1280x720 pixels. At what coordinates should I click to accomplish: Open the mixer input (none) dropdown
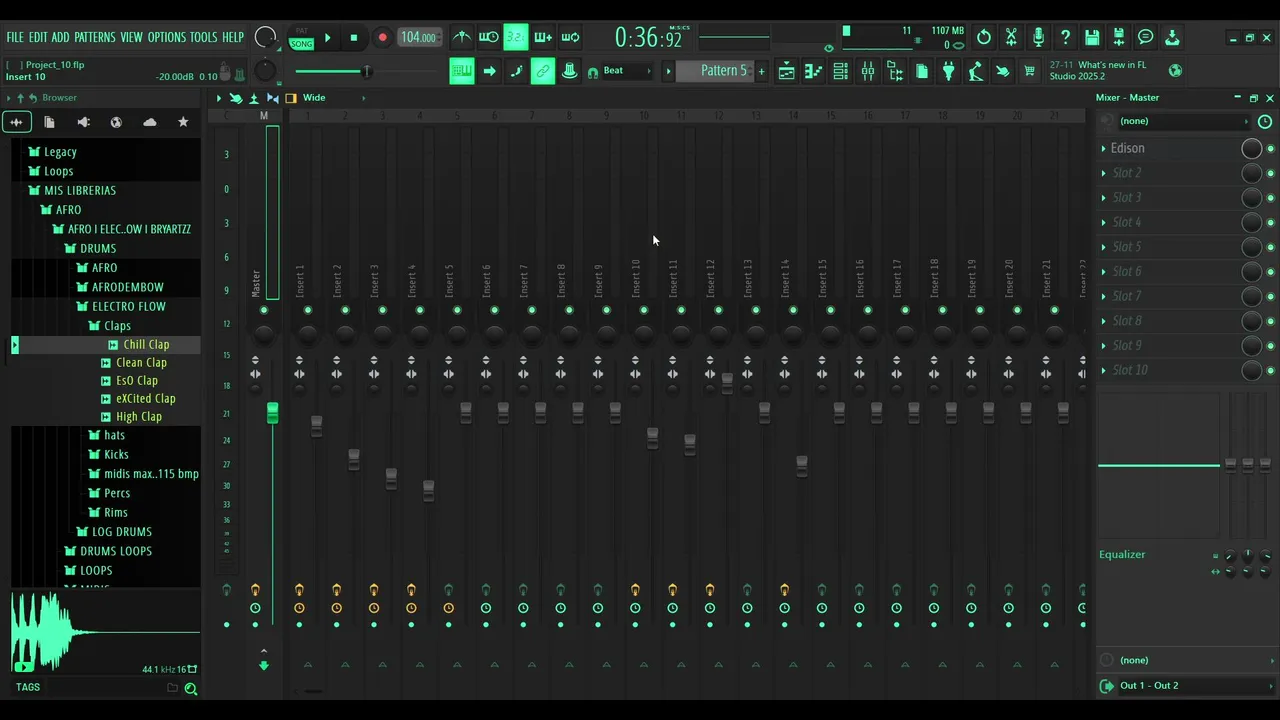tap(1183, 121)
